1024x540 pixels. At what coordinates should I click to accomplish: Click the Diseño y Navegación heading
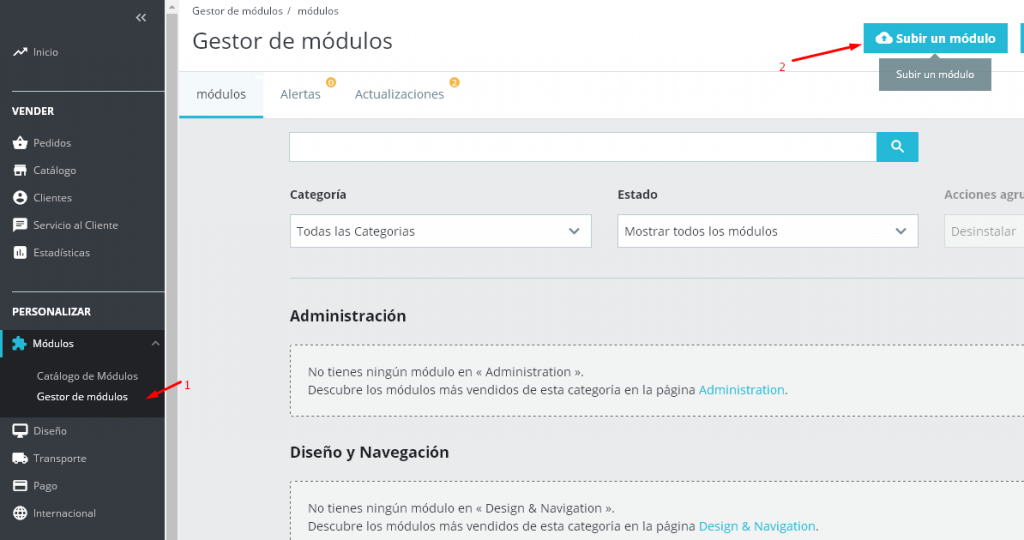(x=369, y=453)
